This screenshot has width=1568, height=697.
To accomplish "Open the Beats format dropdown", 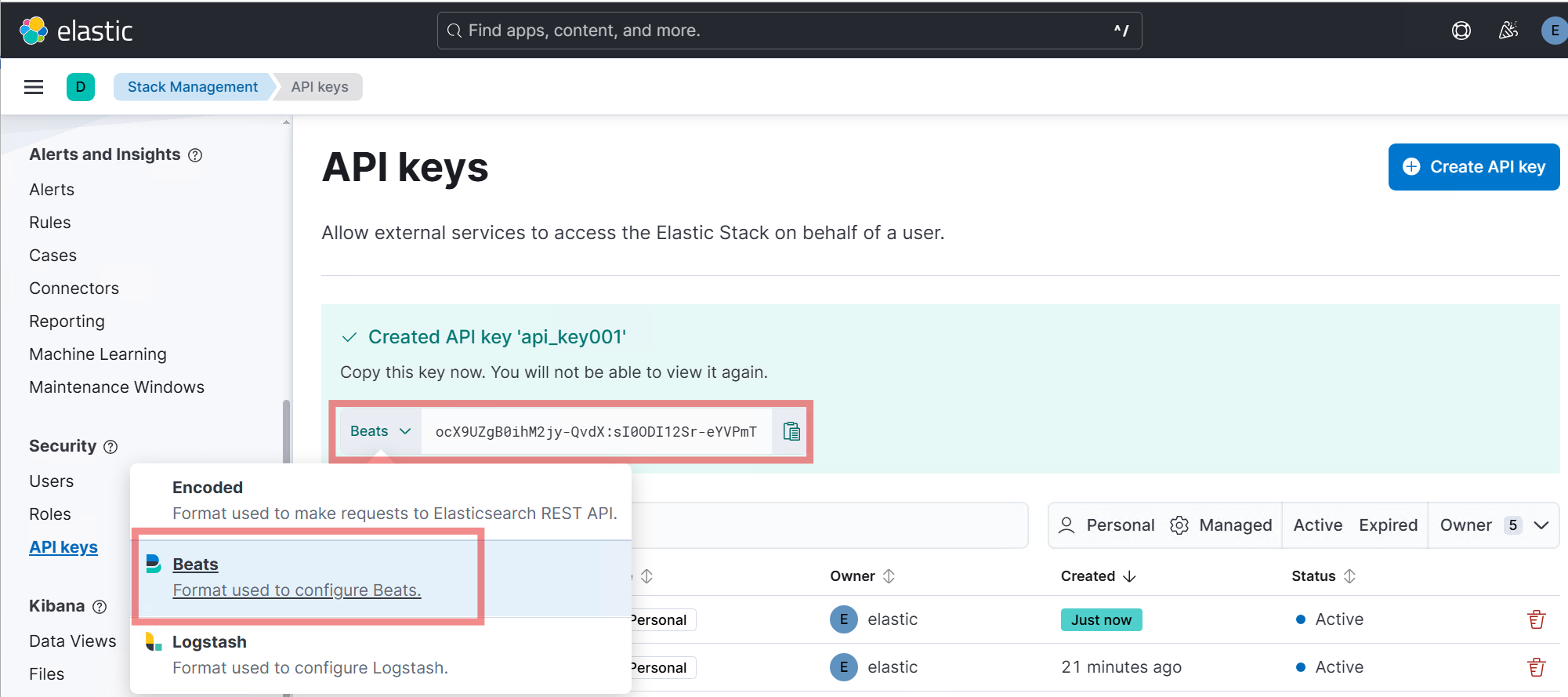I will (380, 431).
